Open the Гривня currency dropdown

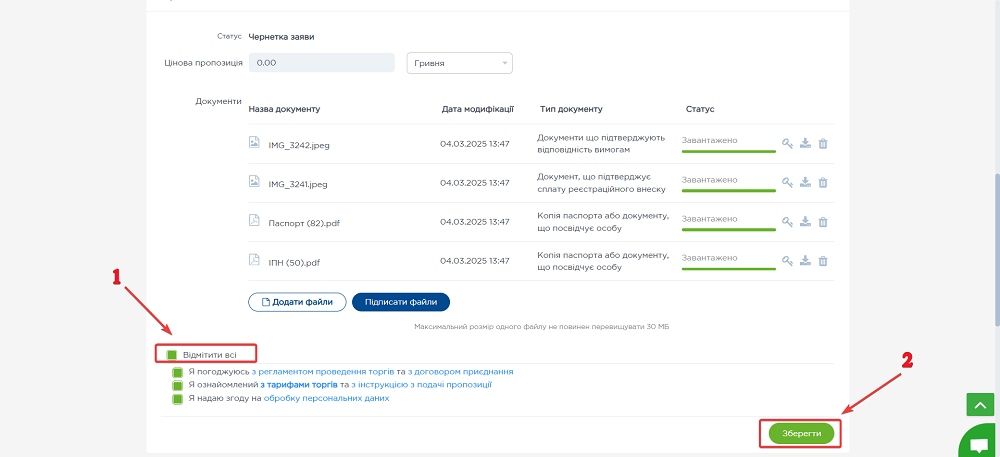pyautogui.click(x=459, y=63)
